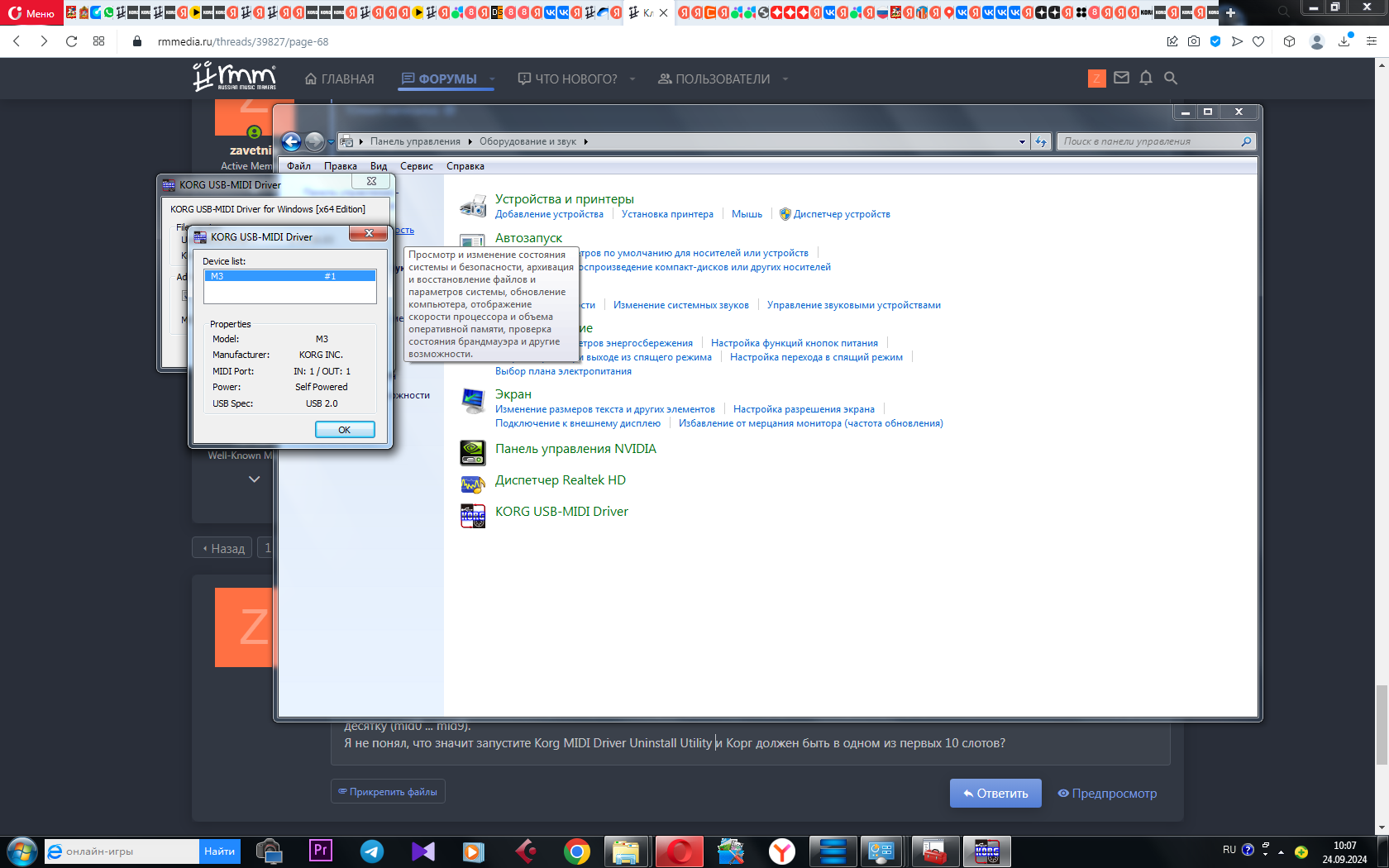The image size is (1389, 868).
Task: Click the Windows Start orb
Action: (x=21, y=851)
